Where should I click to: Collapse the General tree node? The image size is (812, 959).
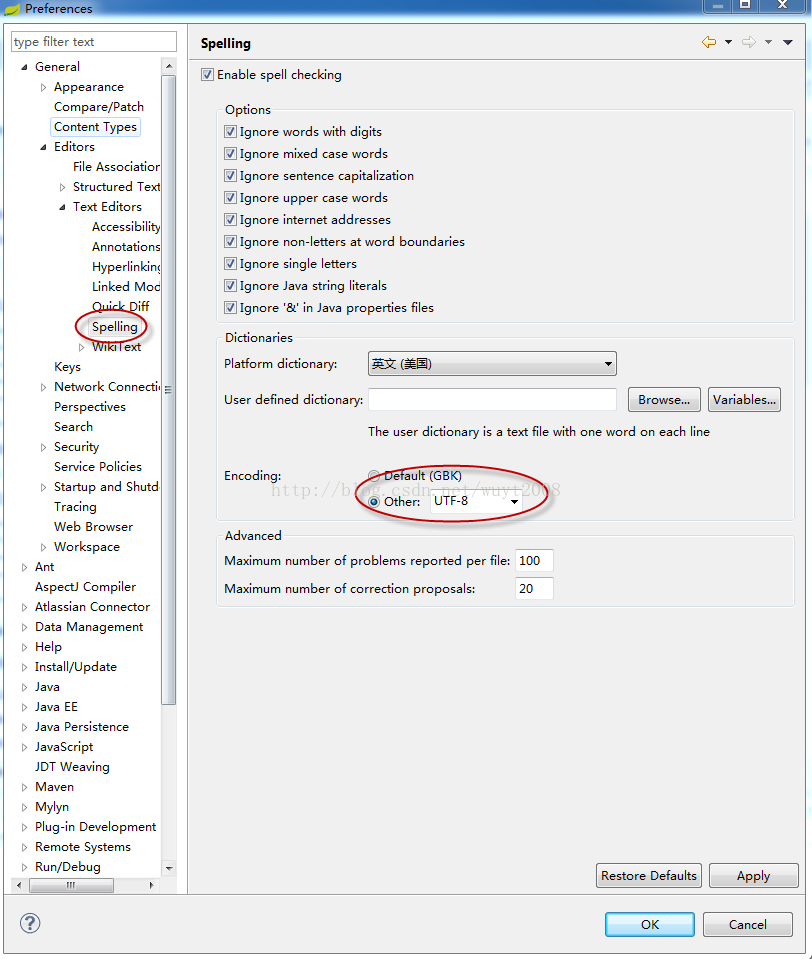(24, 67)
